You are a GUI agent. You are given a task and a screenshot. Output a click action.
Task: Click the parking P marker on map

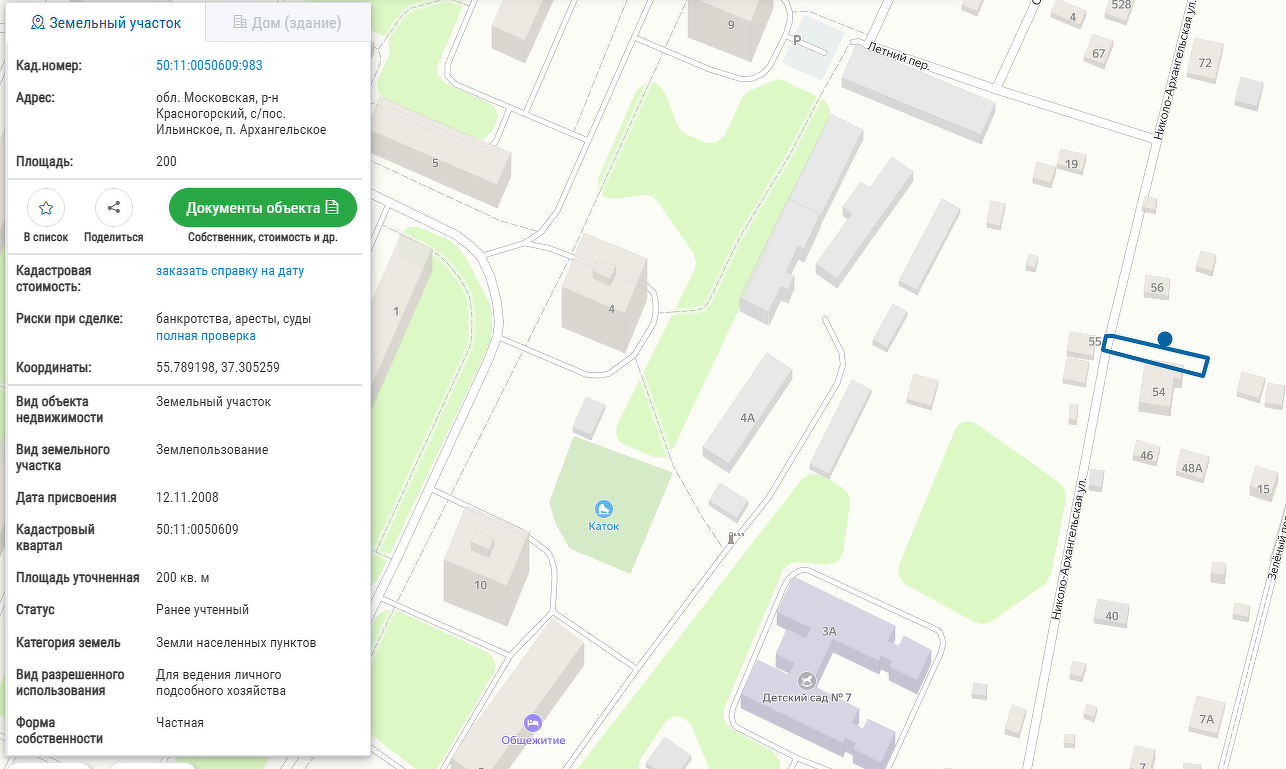797,41
